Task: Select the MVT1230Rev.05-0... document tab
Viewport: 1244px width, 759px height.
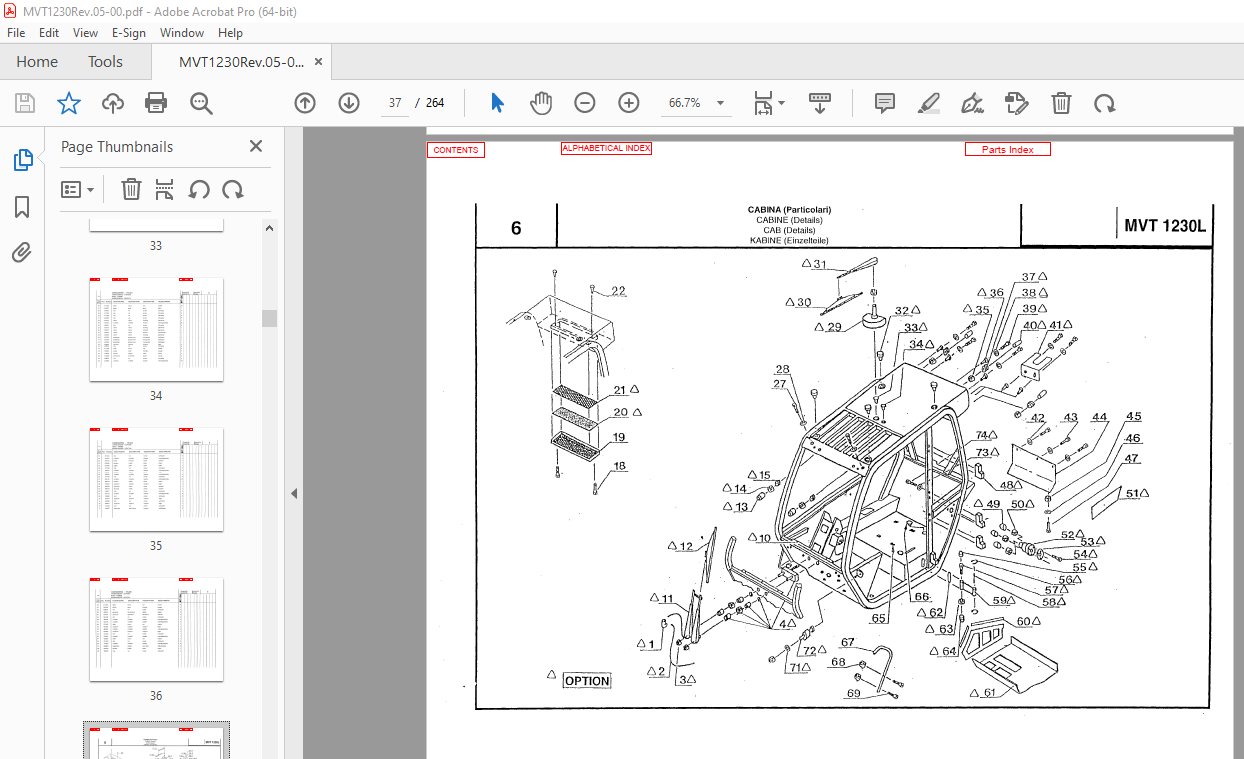Action: click(242, 62)
